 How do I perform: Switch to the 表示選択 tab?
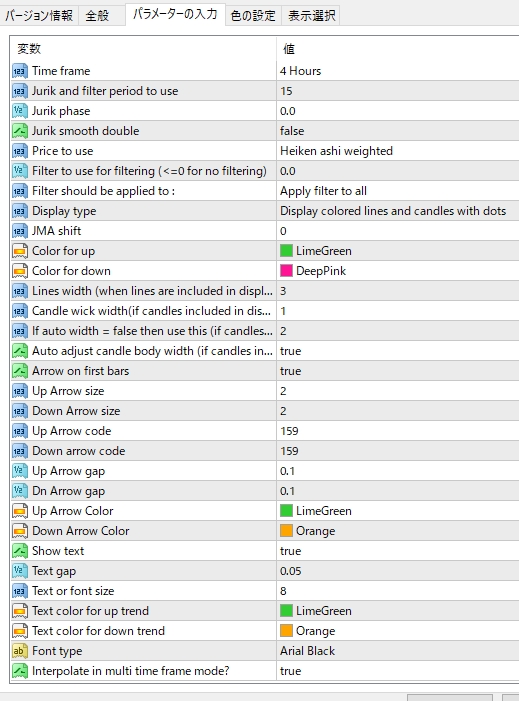311,16
